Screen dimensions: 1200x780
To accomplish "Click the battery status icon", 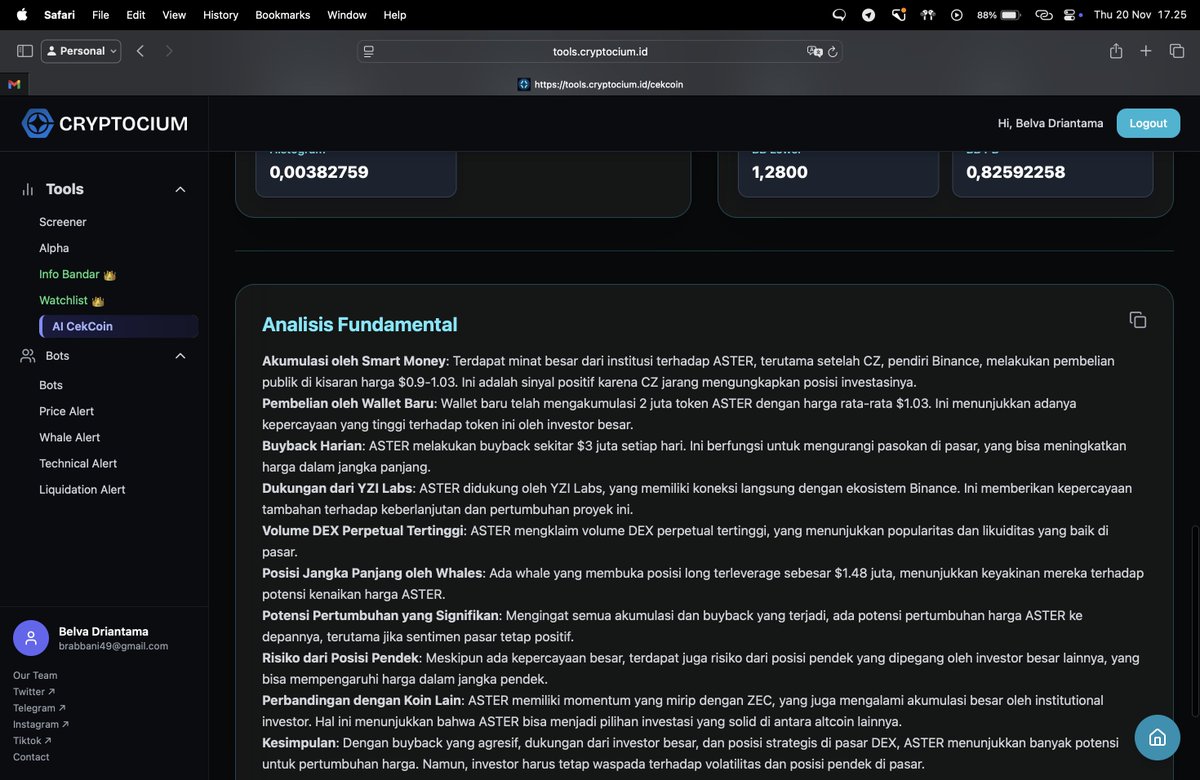I will 1010,15.
